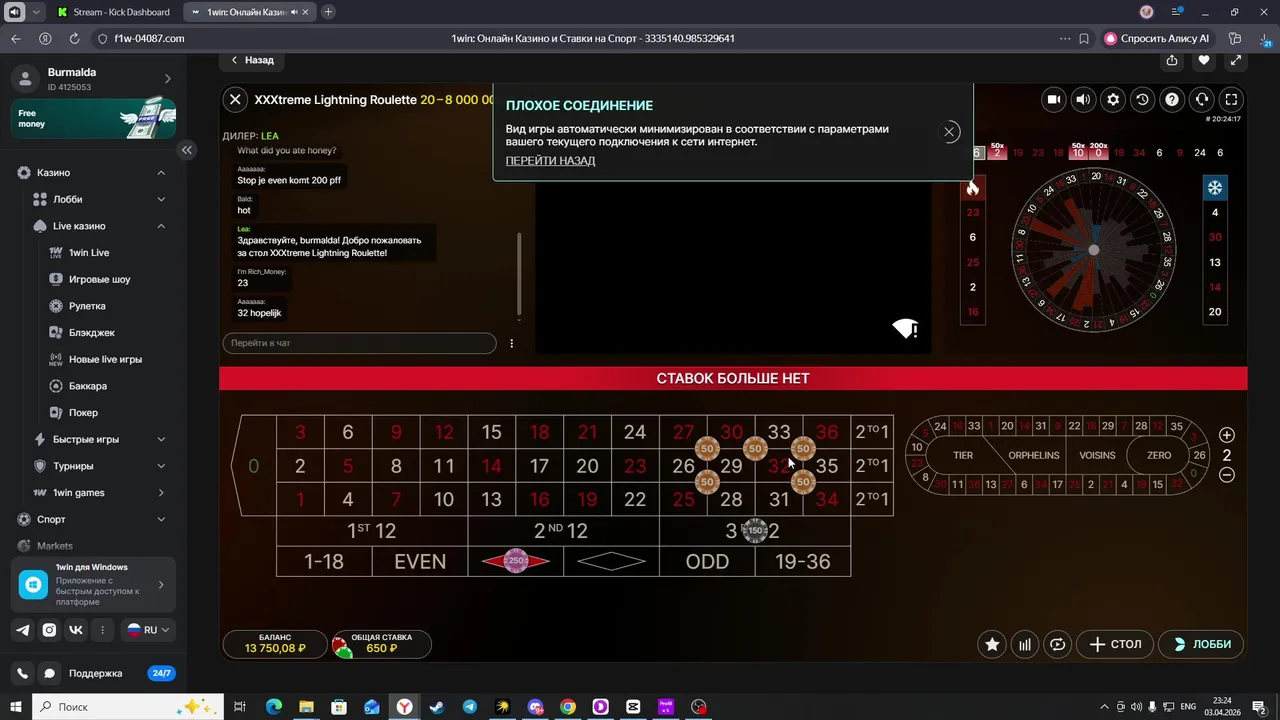Open Покер menu item
The height and width of the screenshot is (720, 1280).
(x=83, y=413)
